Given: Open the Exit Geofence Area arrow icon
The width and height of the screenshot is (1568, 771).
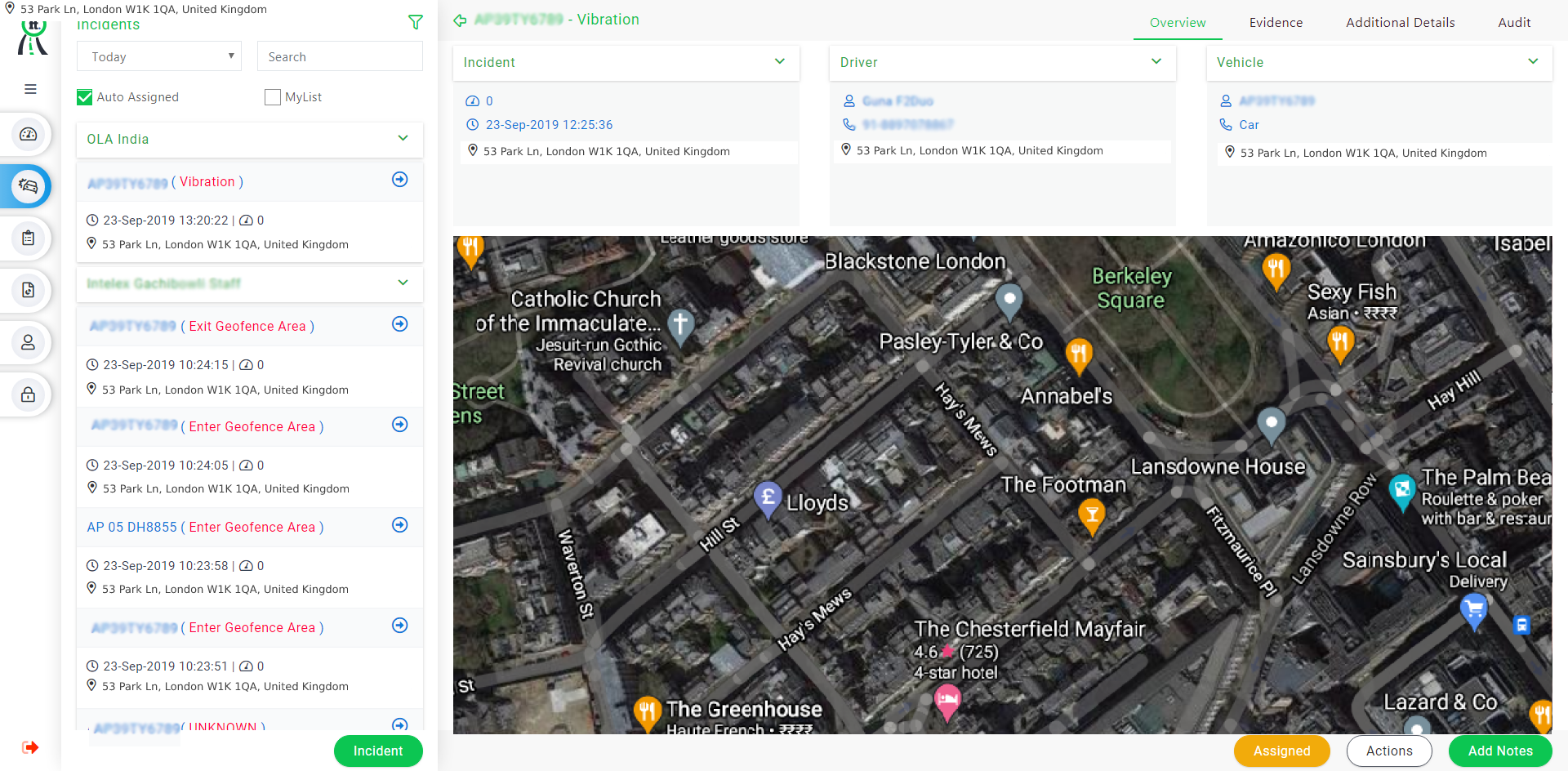Looking at the screenshot, I should pyautogui.click(x=400, y=324).
